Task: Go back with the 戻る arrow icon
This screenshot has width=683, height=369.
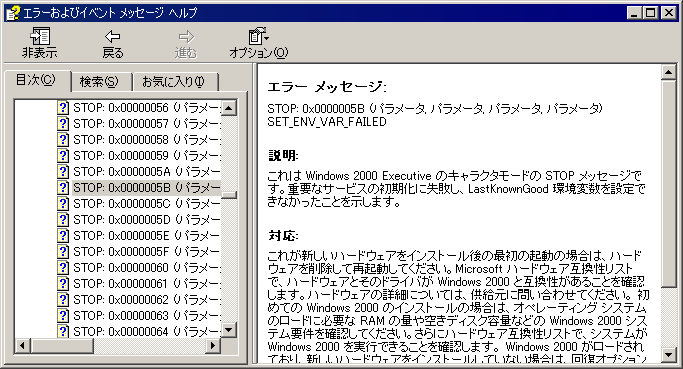Action: [113, 36]
